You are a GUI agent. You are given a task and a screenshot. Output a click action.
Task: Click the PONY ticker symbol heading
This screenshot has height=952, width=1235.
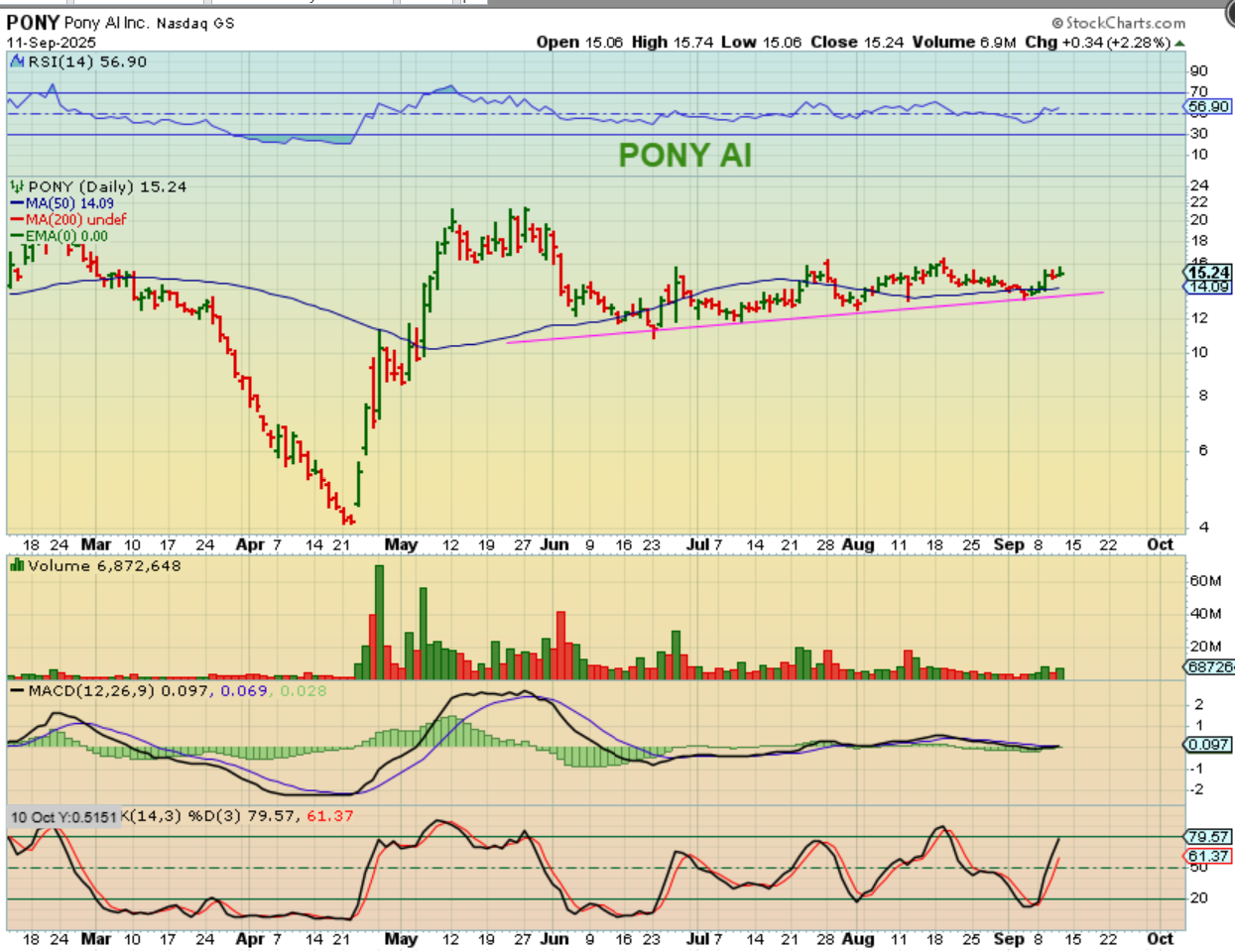tap(33, 22)
